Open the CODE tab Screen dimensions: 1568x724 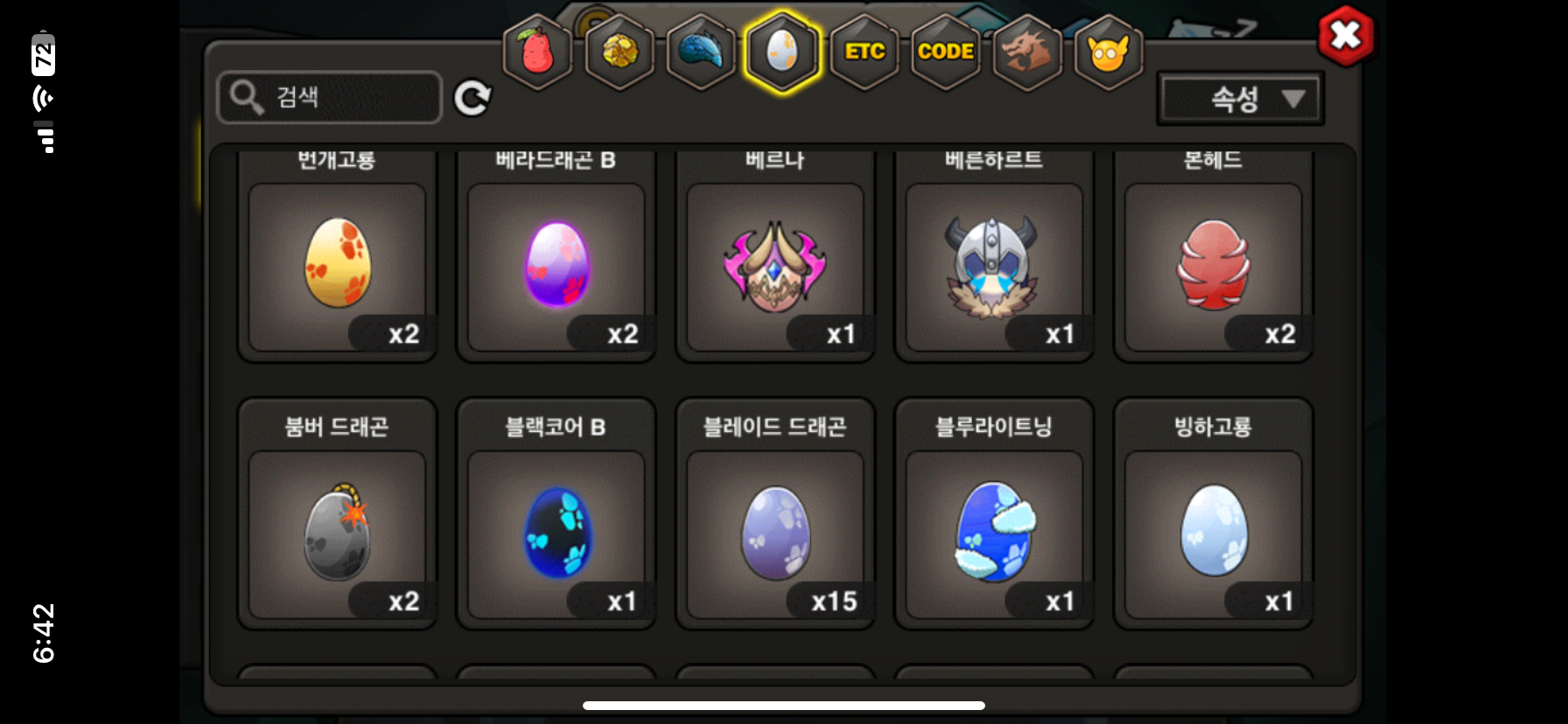click(x=946, y=52)
